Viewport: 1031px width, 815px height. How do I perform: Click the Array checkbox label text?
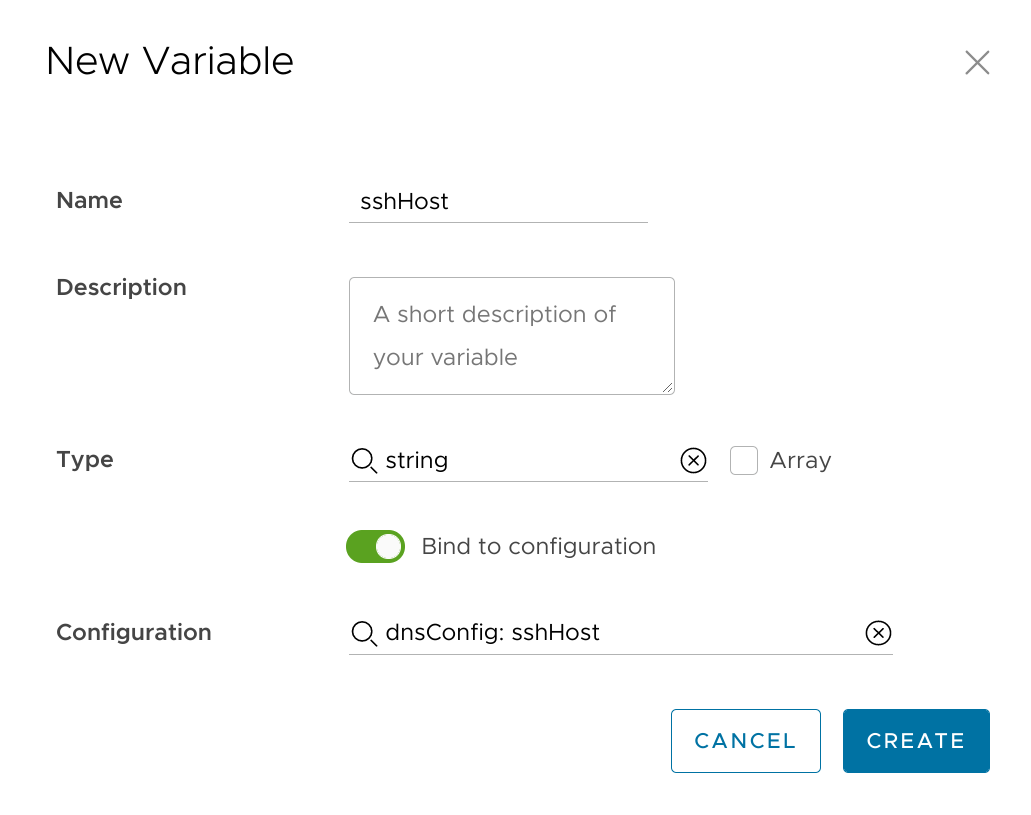[800, 460]
